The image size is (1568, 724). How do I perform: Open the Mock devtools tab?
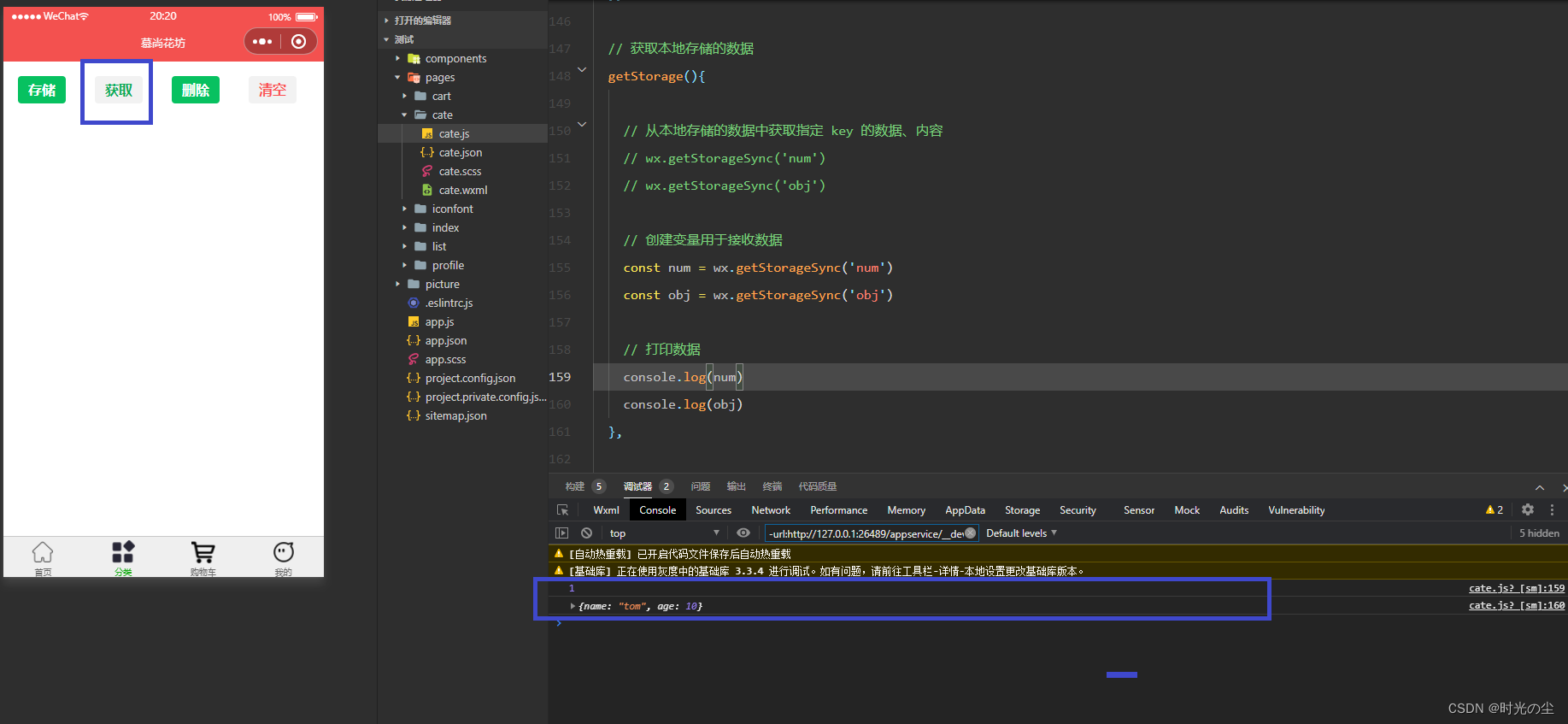1187,510
